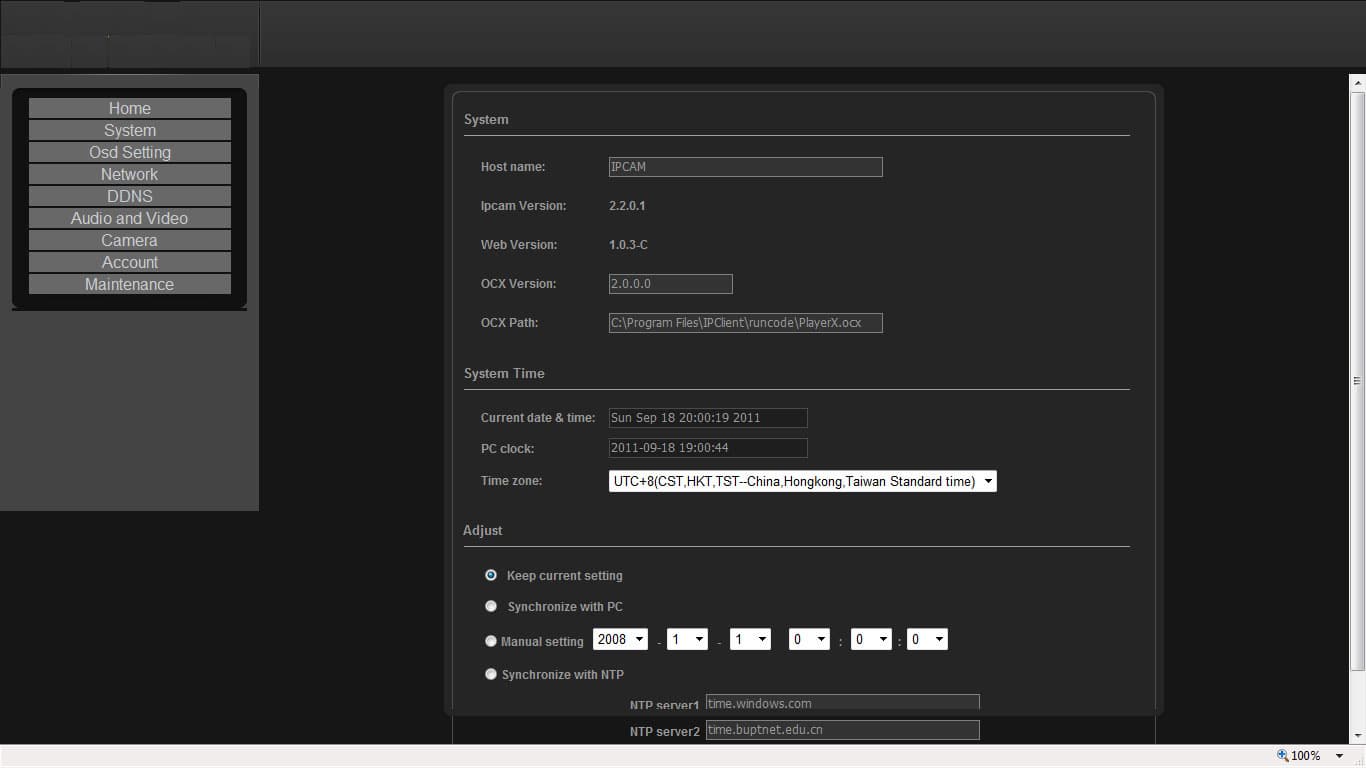Open the hour dropdown in Manual setting
Image resolution: width=1366 pixels, height=768 pixels.
pyautogui.click(x=809, y=640)
